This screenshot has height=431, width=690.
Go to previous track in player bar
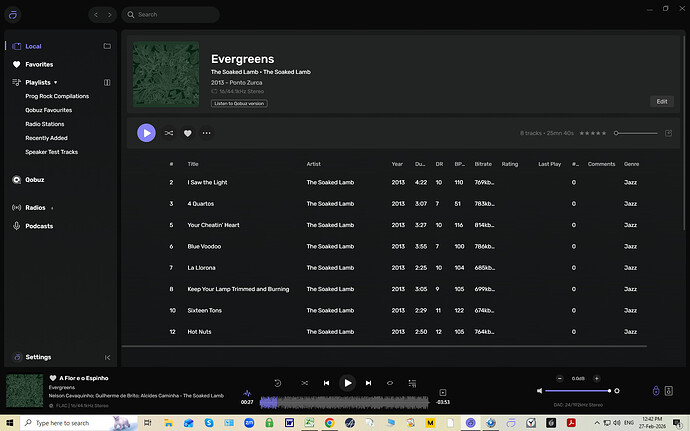coord(326,383)
